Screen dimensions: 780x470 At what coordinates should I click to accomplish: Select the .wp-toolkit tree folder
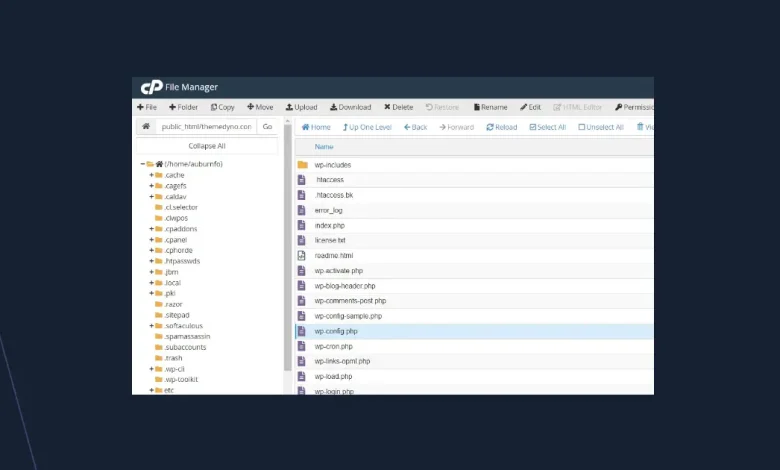(177, 379)
